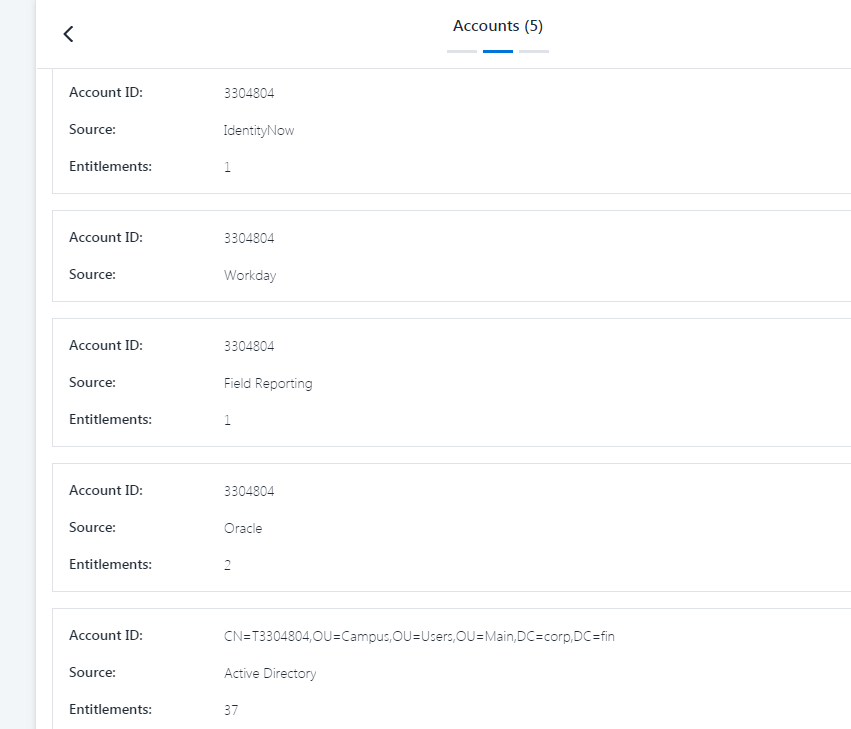Click Account ID value in Field Reporting card
Image resolution: width=851 pixels, height=729 pixels.
tap(249, 346)
